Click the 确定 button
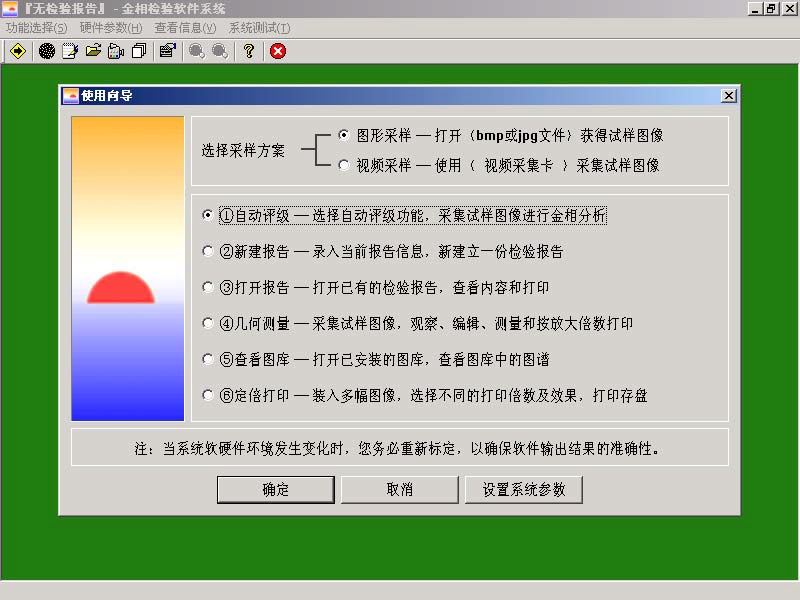800x600 pixels. coord(276,490)
